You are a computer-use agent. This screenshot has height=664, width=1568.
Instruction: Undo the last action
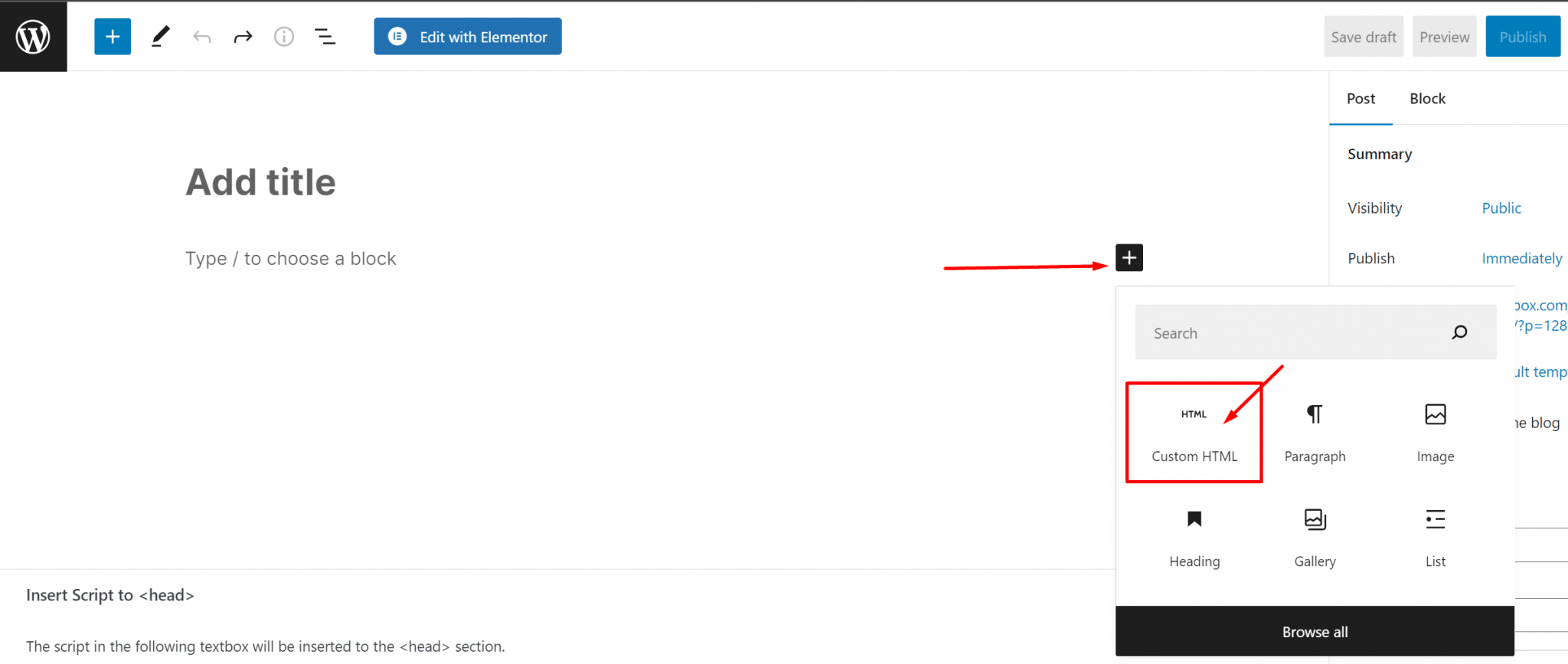coord(202,37)
